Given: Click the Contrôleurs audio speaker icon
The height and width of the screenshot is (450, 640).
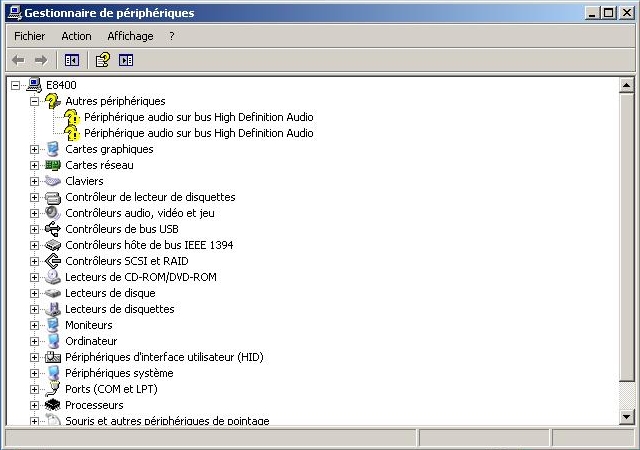Looking at the screenshot, I should [x=53, y=213].
